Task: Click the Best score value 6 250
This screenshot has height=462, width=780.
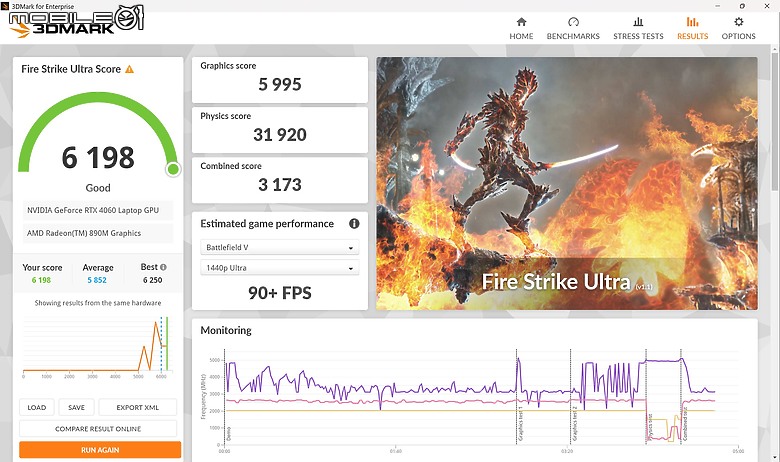Action: 153,280
